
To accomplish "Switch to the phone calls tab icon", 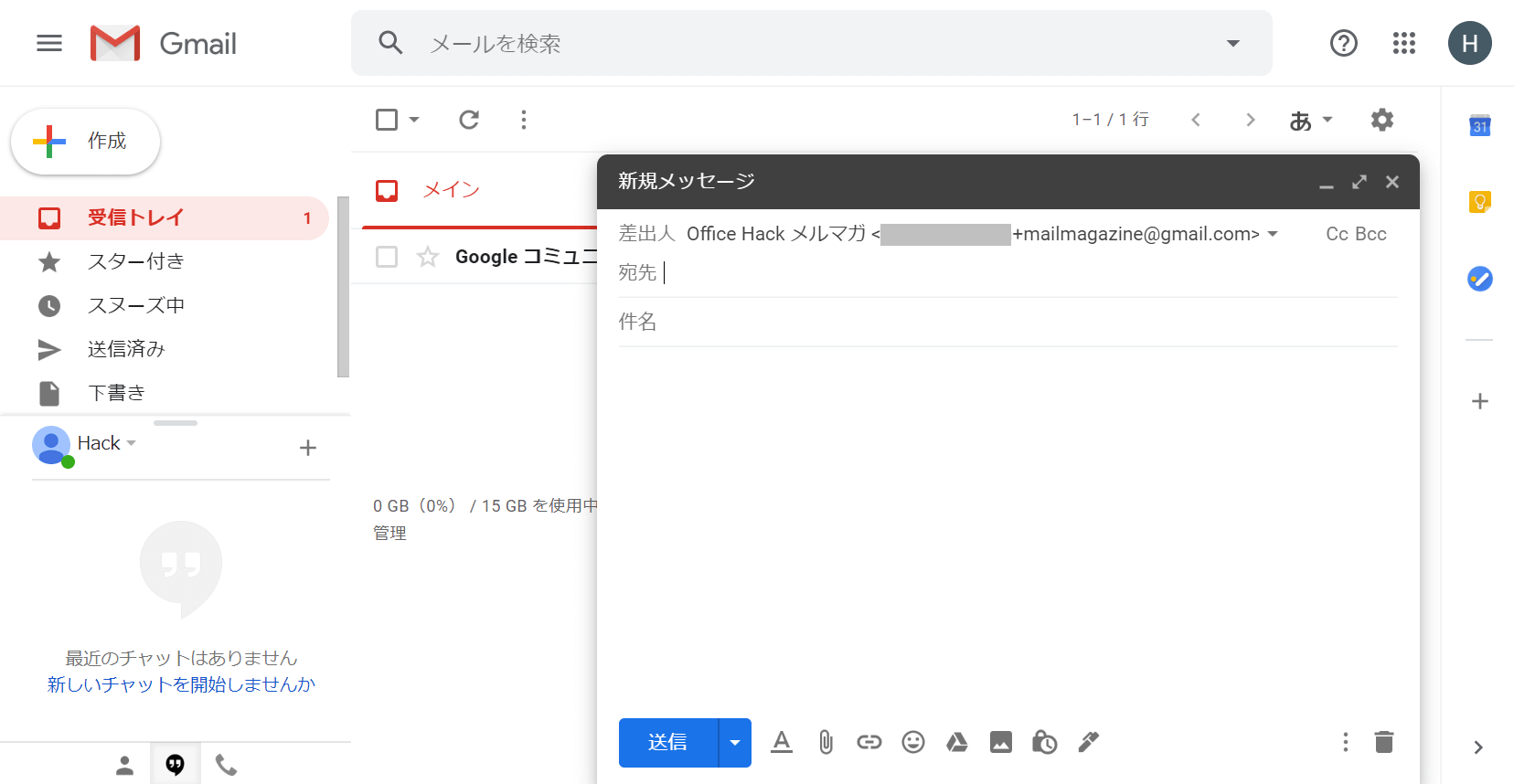I will (226, 766).
